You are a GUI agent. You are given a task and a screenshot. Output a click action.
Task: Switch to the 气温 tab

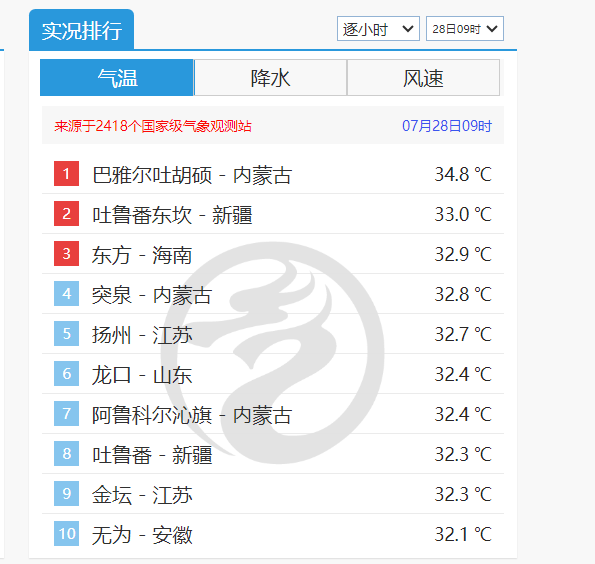pyautogui.click(x=117, y=77)
